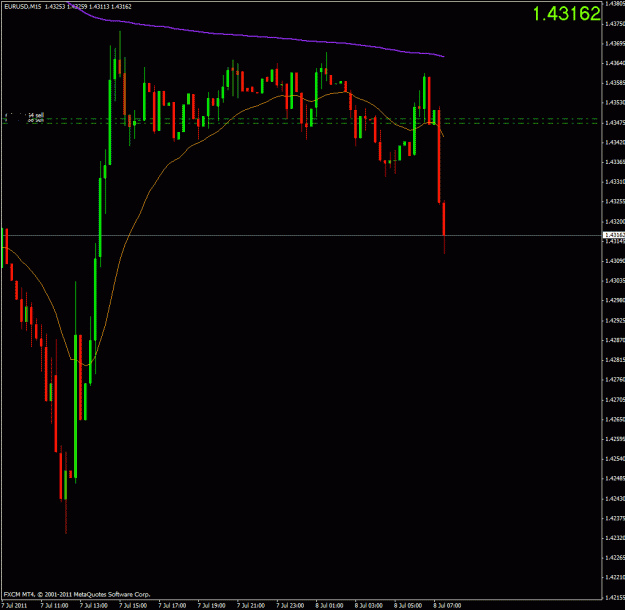Click the 1.42870 price axis label
The height and width of the screenshot is (610, 625).
615,340
